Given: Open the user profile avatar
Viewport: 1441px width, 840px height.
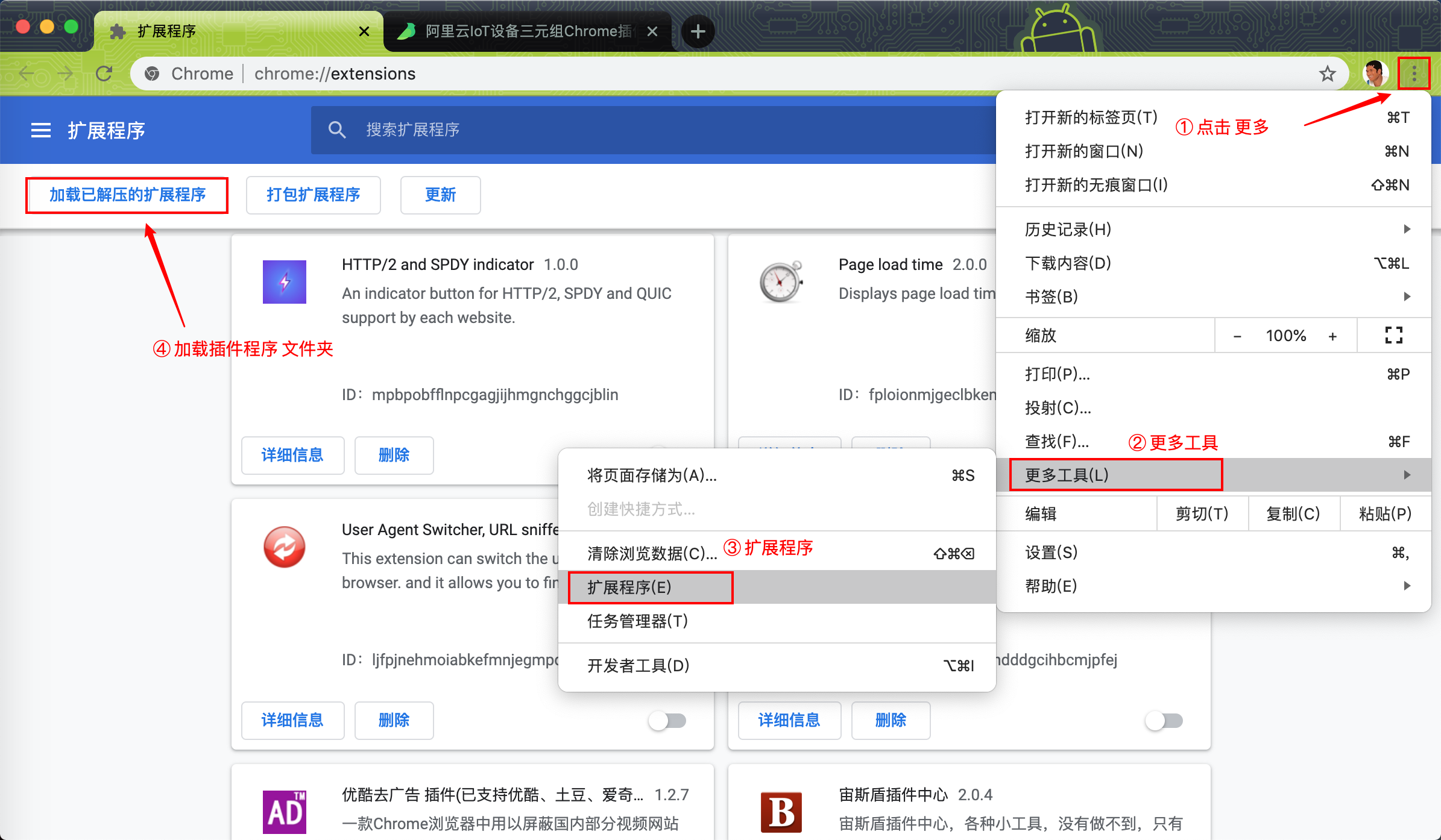Looking at the screenshot, I should (x=1375, y=74).
